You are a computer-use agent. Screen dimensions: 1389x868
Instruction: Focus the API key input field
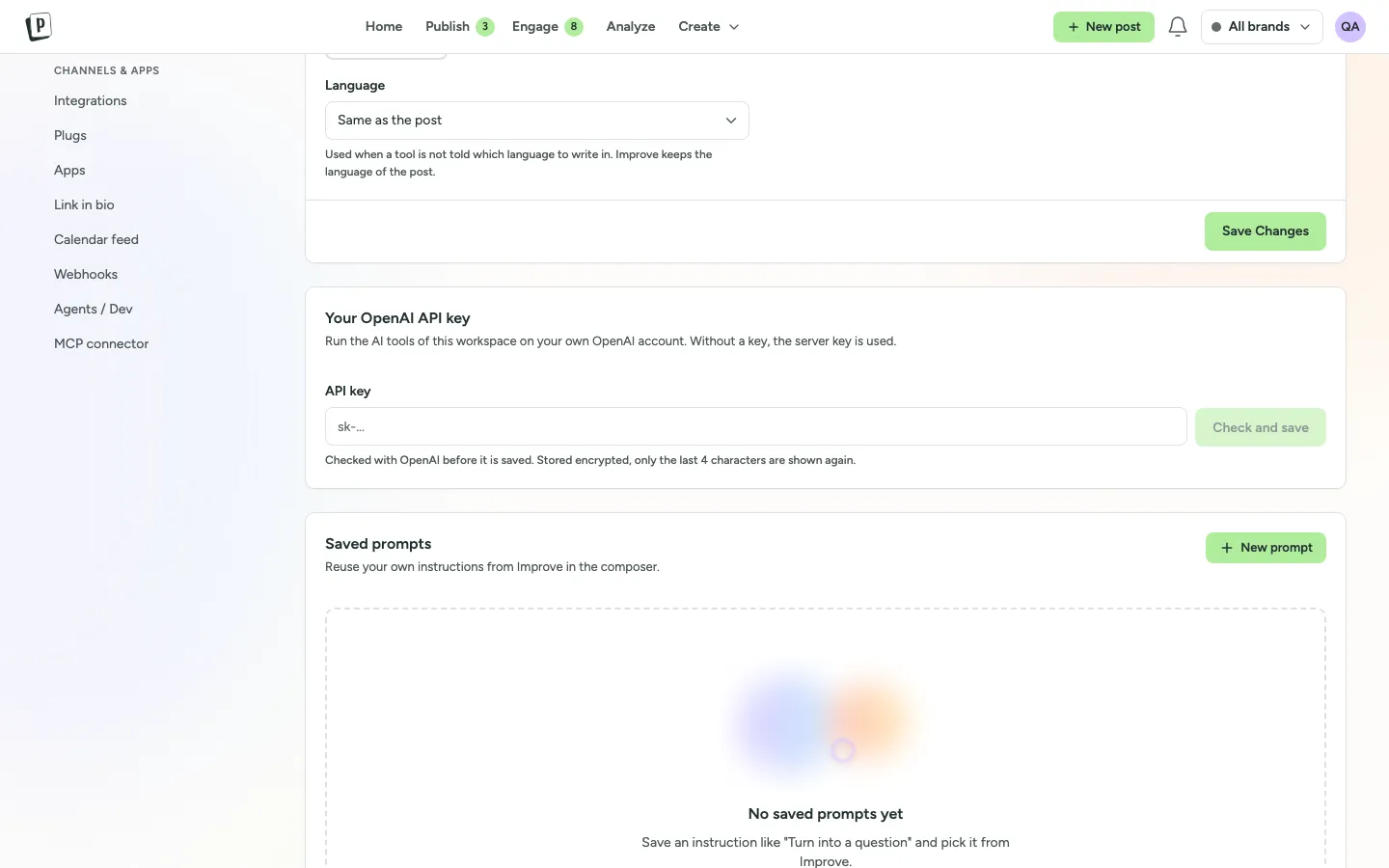coord(756,426)
